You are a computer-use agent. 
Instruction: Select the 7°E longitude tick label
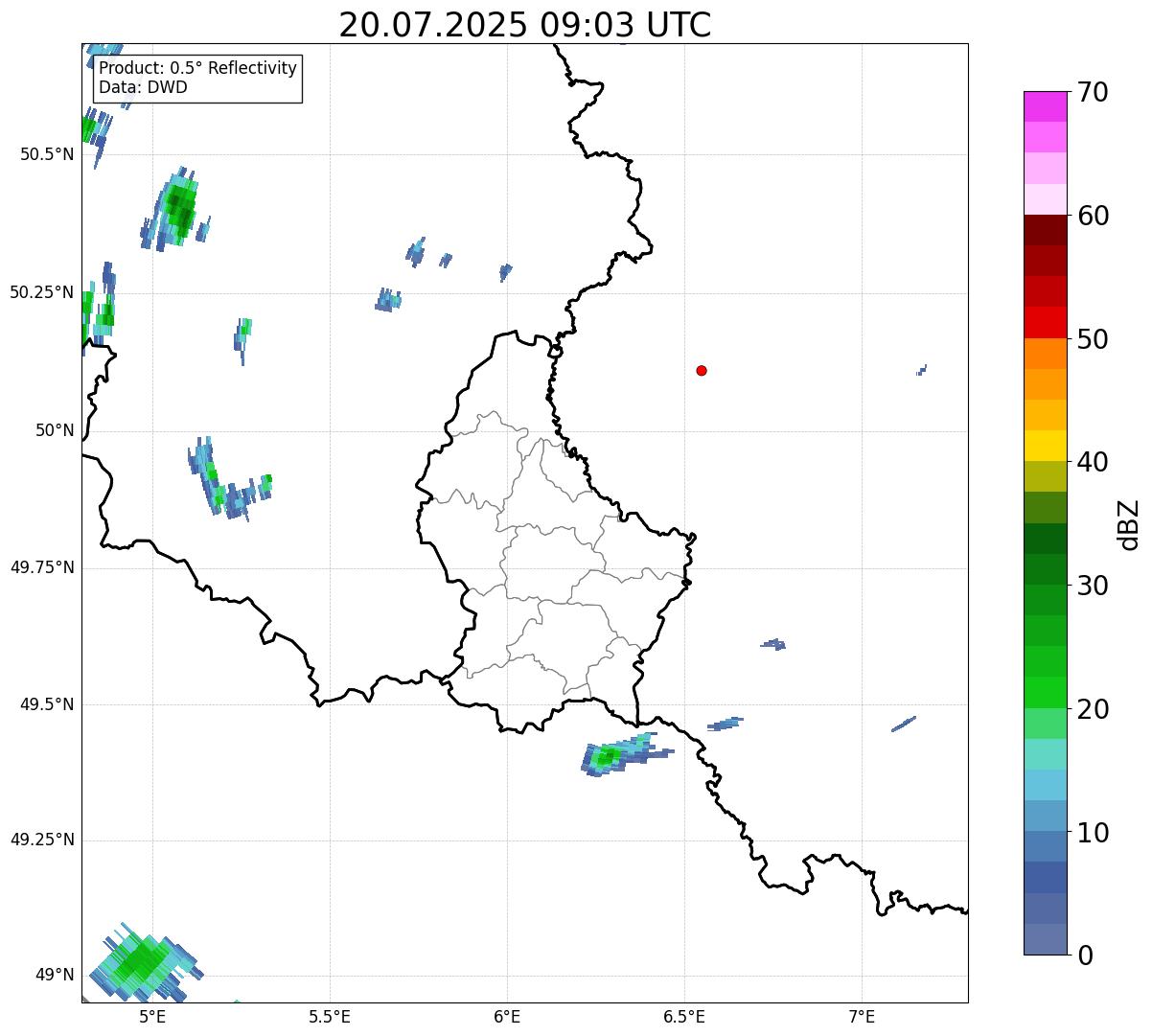(862, 1016)
